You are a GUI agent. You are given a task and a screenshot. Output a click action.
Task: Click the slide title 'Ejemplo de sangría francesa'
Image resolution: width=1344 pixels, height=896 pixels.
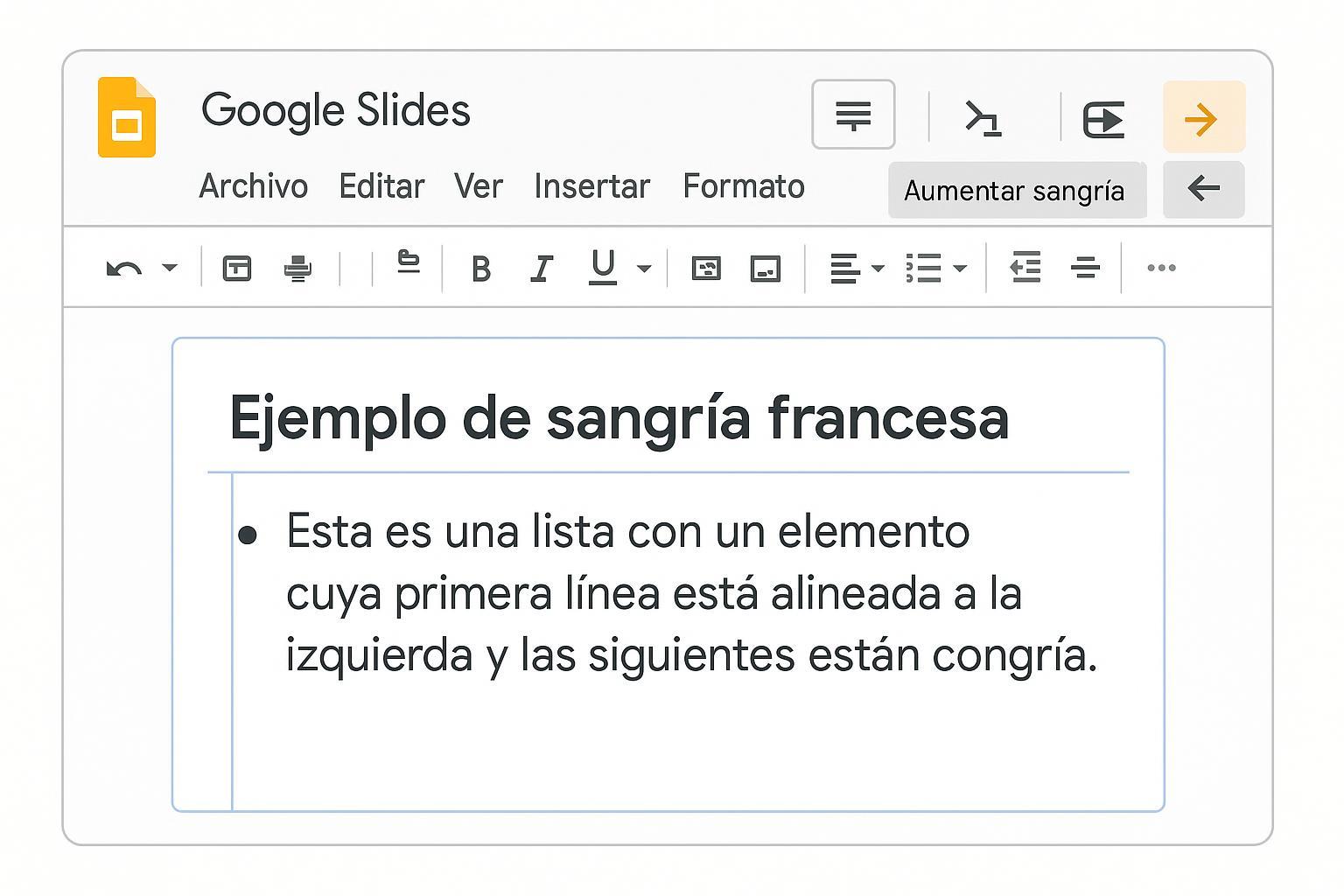click(619, 417)
